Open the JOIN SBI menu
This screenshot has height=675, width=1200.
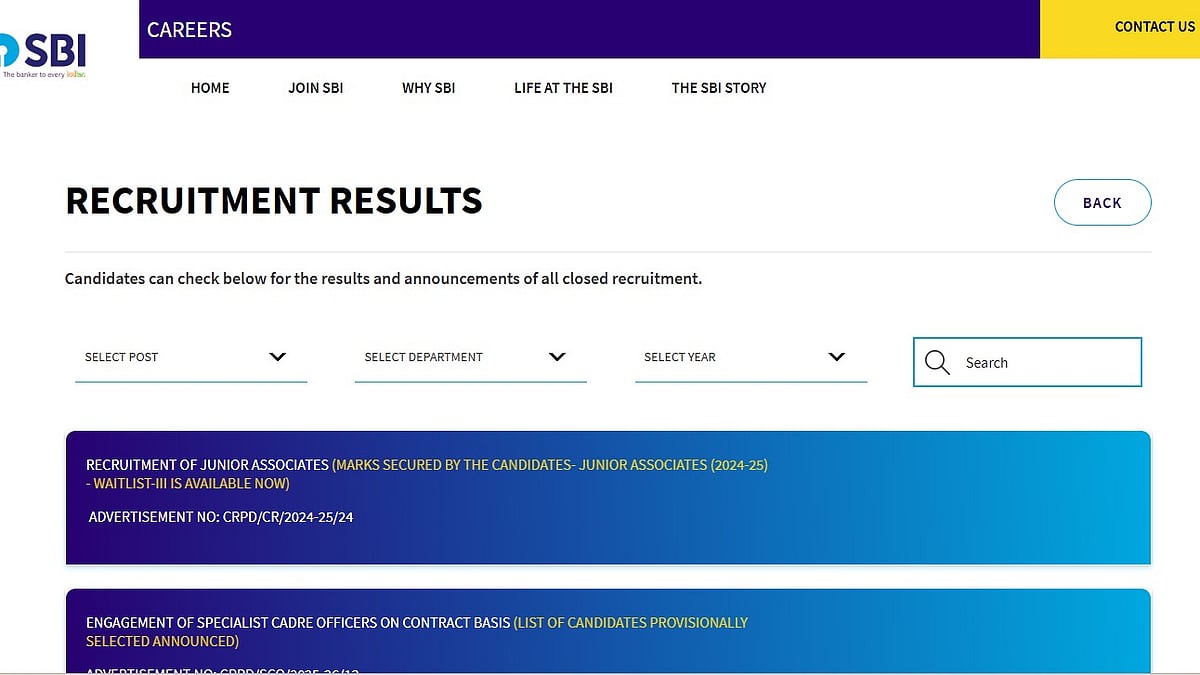click(x=316, y=88)
